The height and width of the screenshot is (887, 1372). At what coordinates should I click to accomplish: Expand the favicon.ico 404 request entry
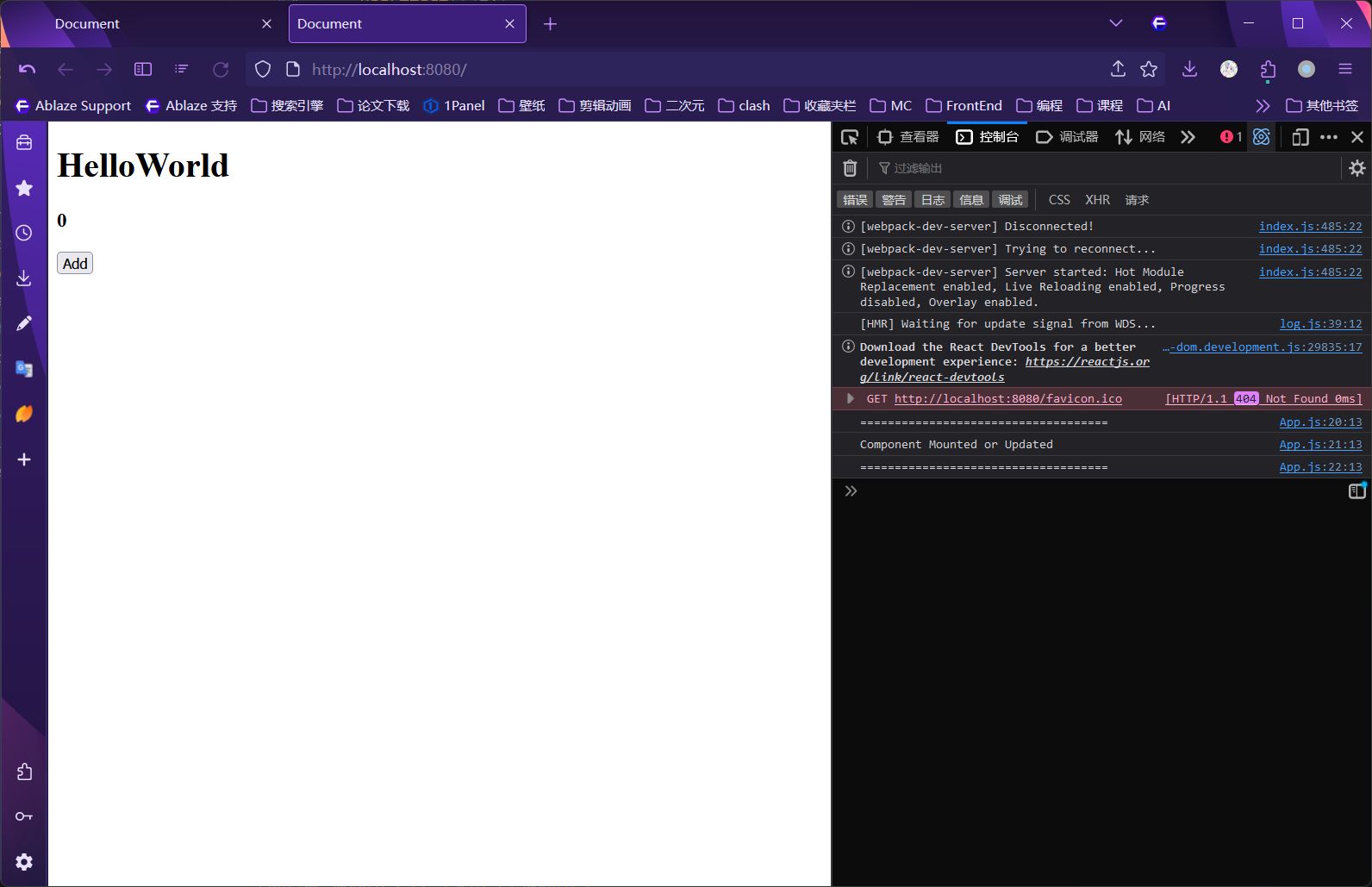[851, 398]
